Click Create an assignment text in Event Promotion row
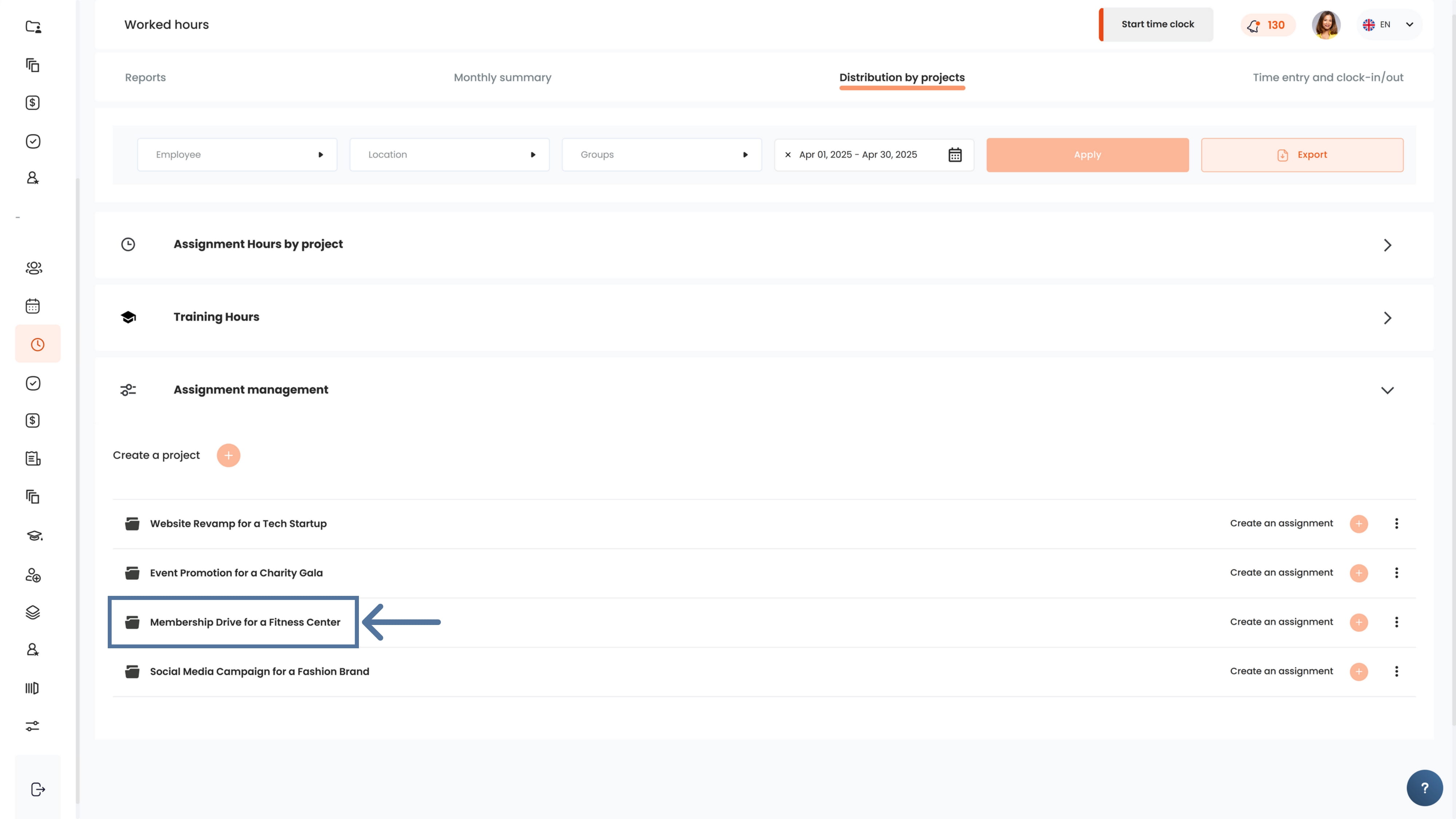This screenshot has height=819, width=1456. click(x=1281, y=573)
